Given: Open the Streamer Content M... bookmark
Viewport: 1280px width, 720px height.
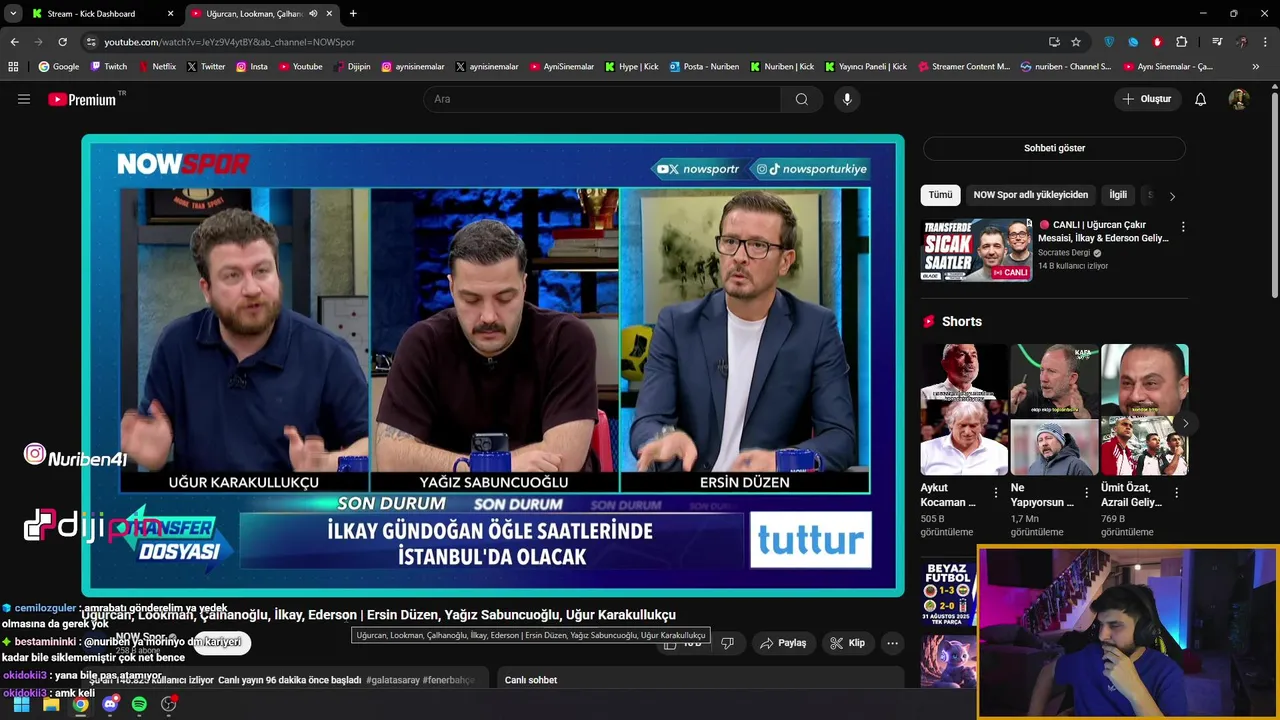Looking at the screenshot, I should (x=963, y=67).
